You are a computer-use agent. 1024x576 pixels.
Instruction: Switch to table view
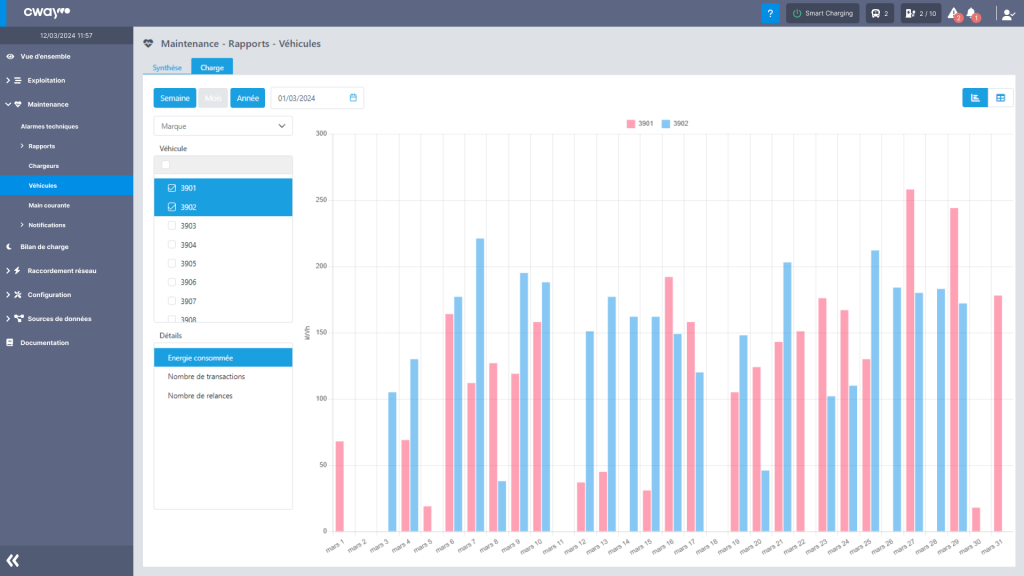[1000, 97]
